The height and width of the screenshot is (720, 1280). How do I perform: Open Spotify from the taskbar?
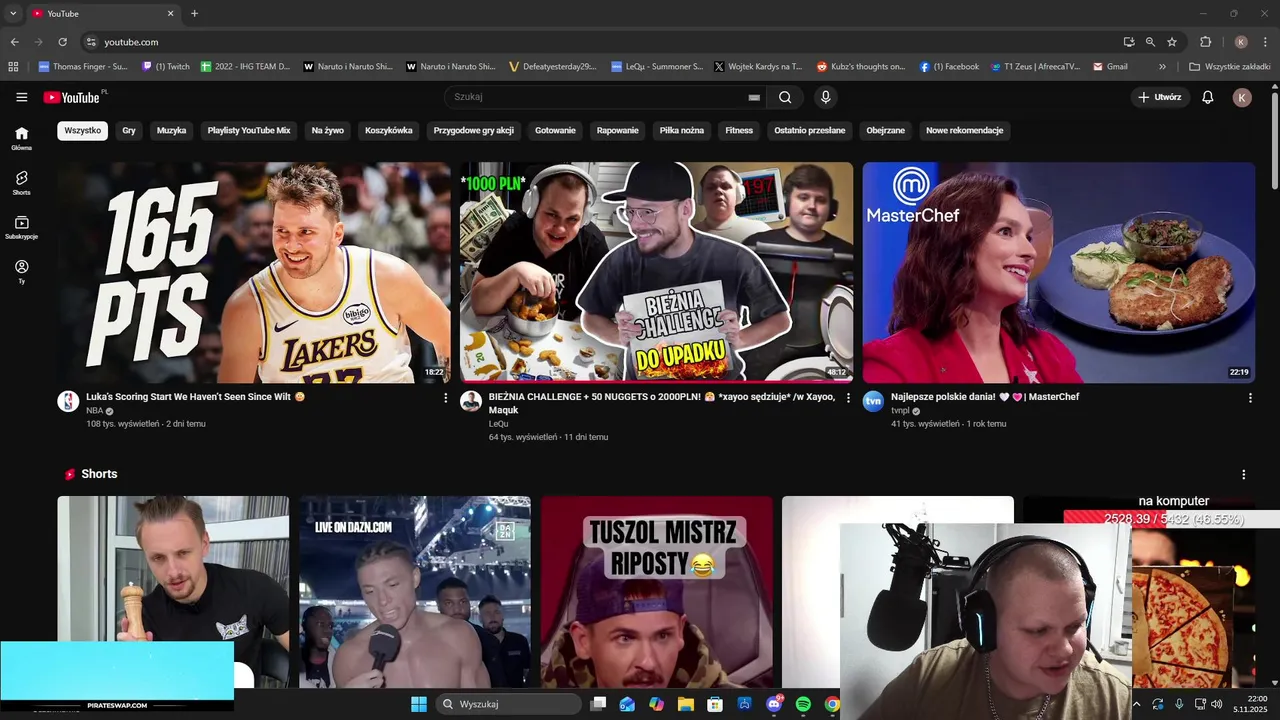pyautogui.click(x=803, y=704)
